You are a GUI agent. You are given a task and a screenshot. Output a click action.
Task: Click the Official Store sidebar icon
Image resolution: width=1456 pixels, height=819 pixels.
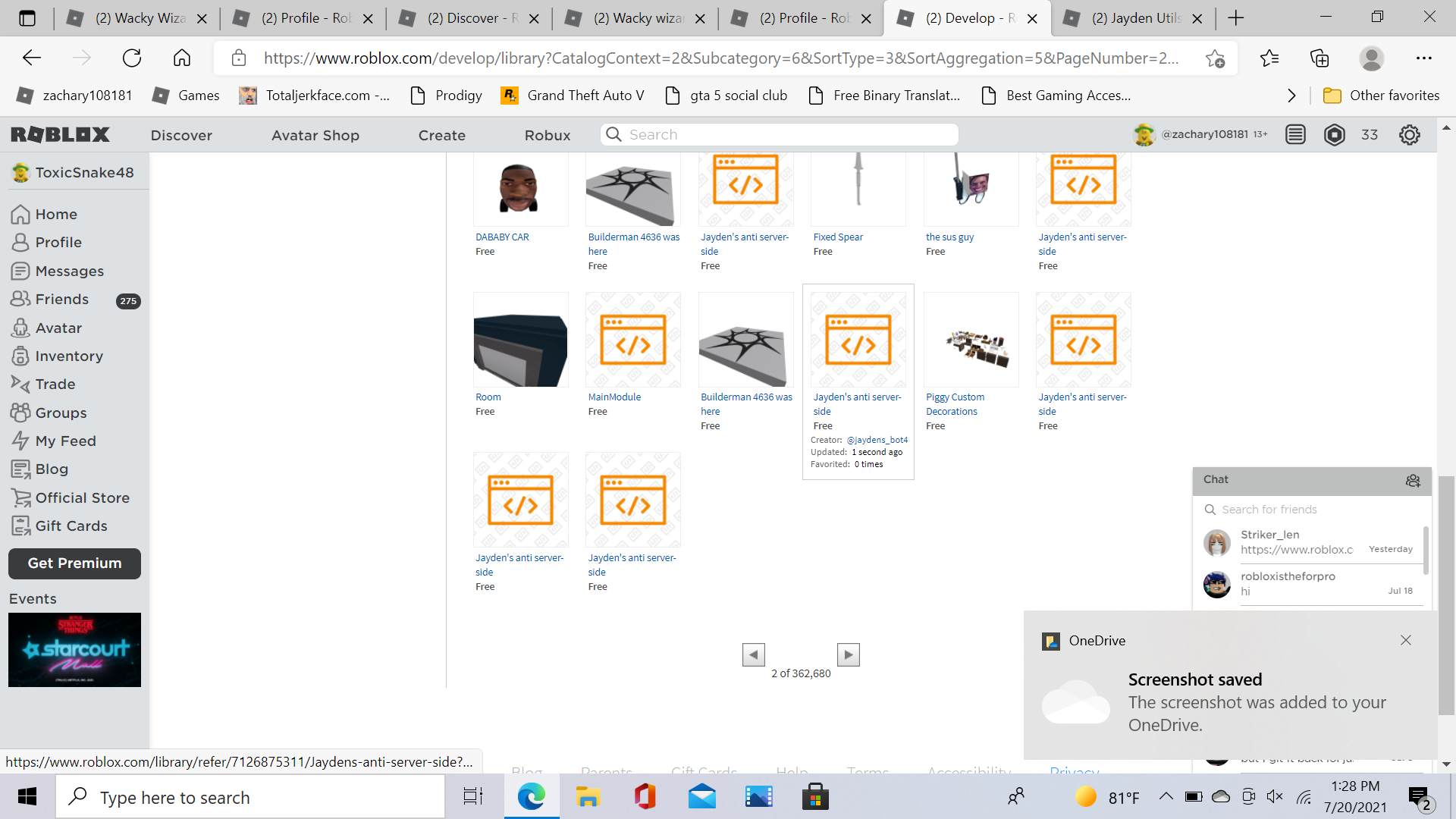(20, 497)
